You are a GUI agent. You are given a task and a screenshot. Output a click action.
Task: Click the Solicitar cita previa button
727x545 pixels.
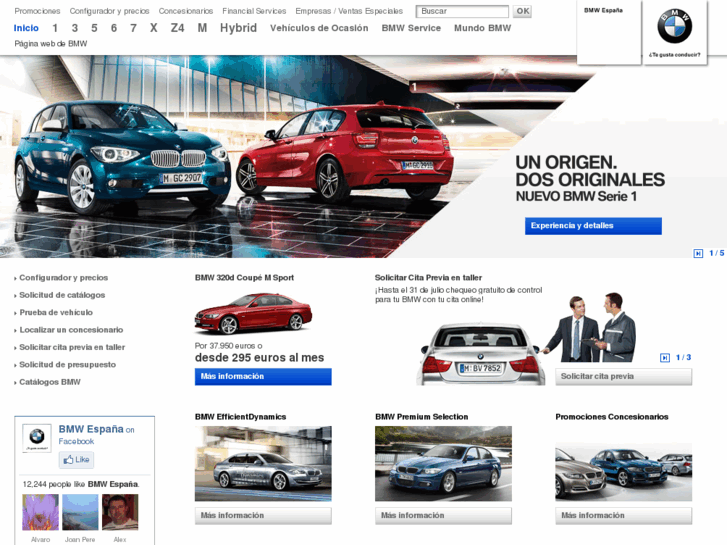click(624, 377)
